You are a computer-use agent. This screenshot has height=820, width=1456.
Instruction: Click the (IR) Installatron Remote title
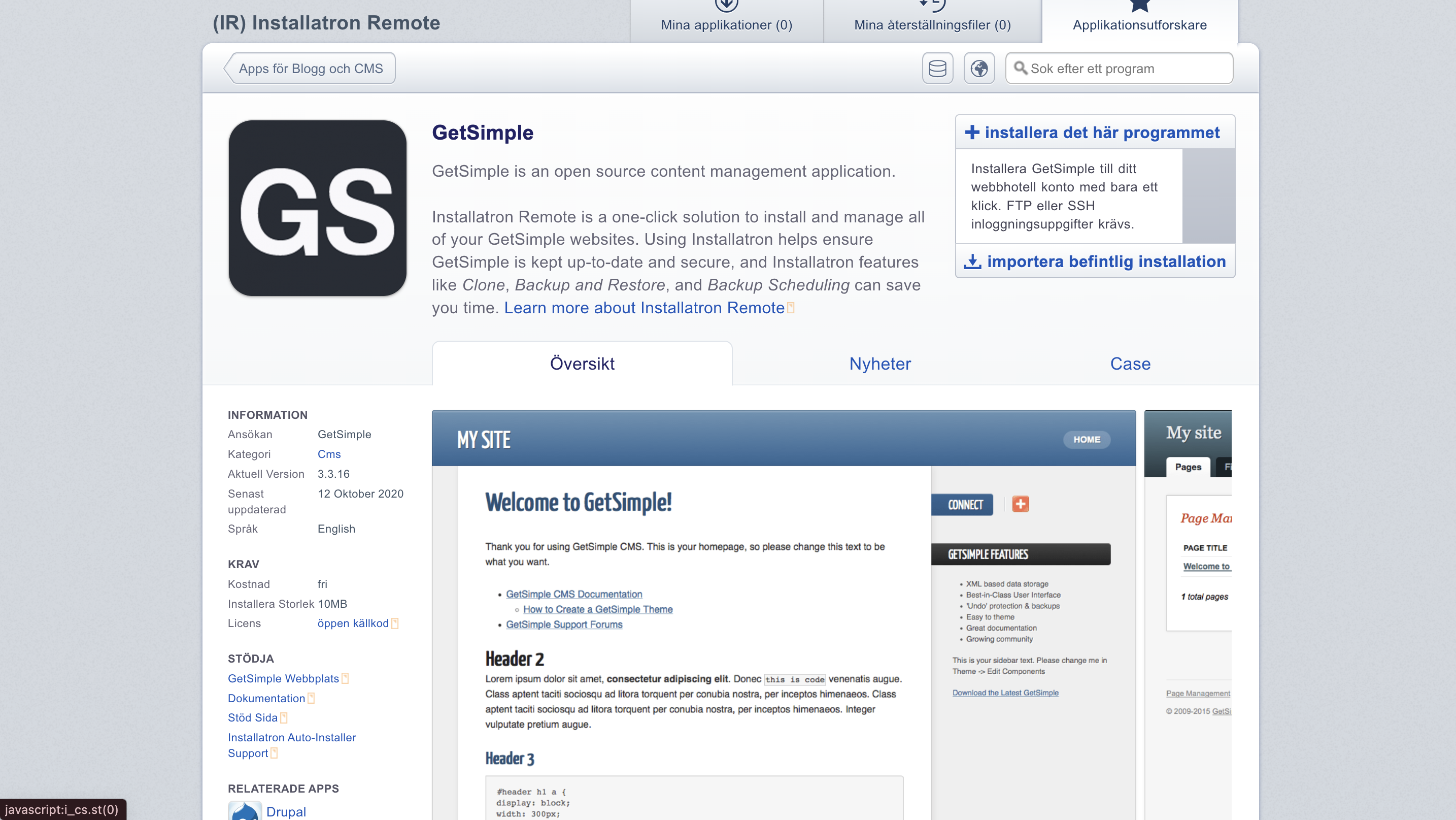(x=326, y=23)
